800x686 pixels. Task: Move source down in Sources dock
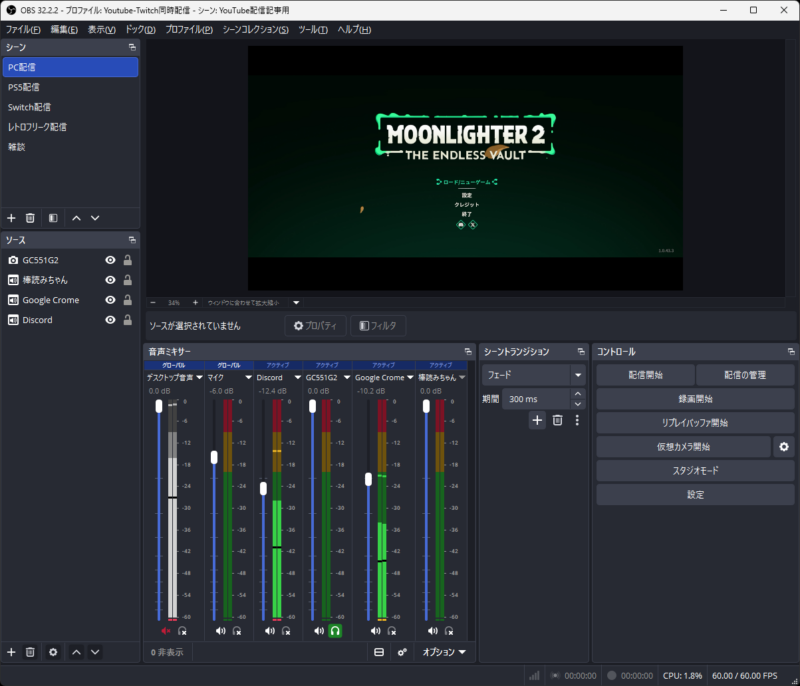[95, 652]
